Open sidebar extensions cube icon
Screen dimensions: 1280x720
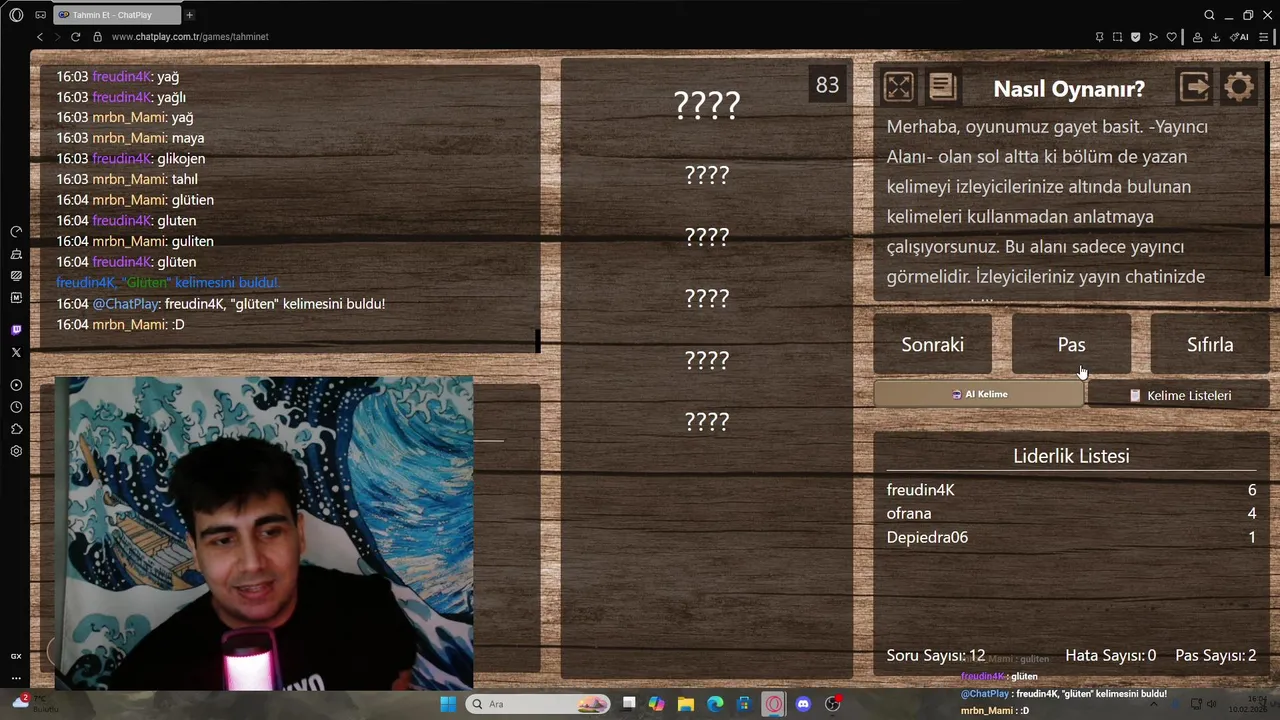click(16, 429)
